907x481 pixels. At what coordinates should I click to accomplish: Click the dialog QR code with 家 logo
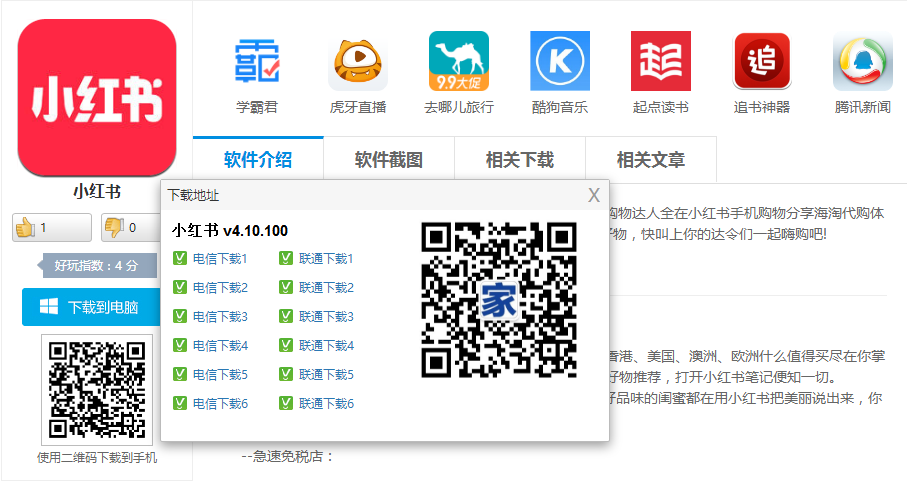(x=499, y=301)
